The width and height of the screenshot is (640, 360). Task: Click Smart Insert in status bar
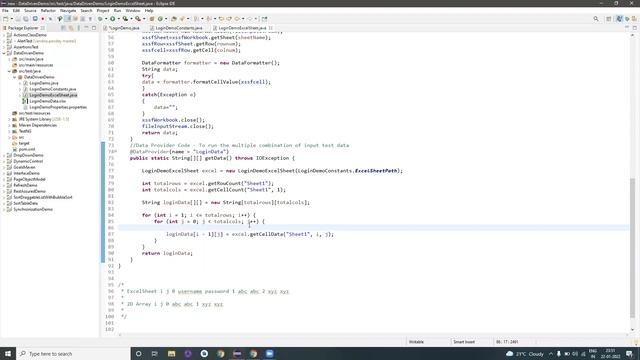pos(464,342)
